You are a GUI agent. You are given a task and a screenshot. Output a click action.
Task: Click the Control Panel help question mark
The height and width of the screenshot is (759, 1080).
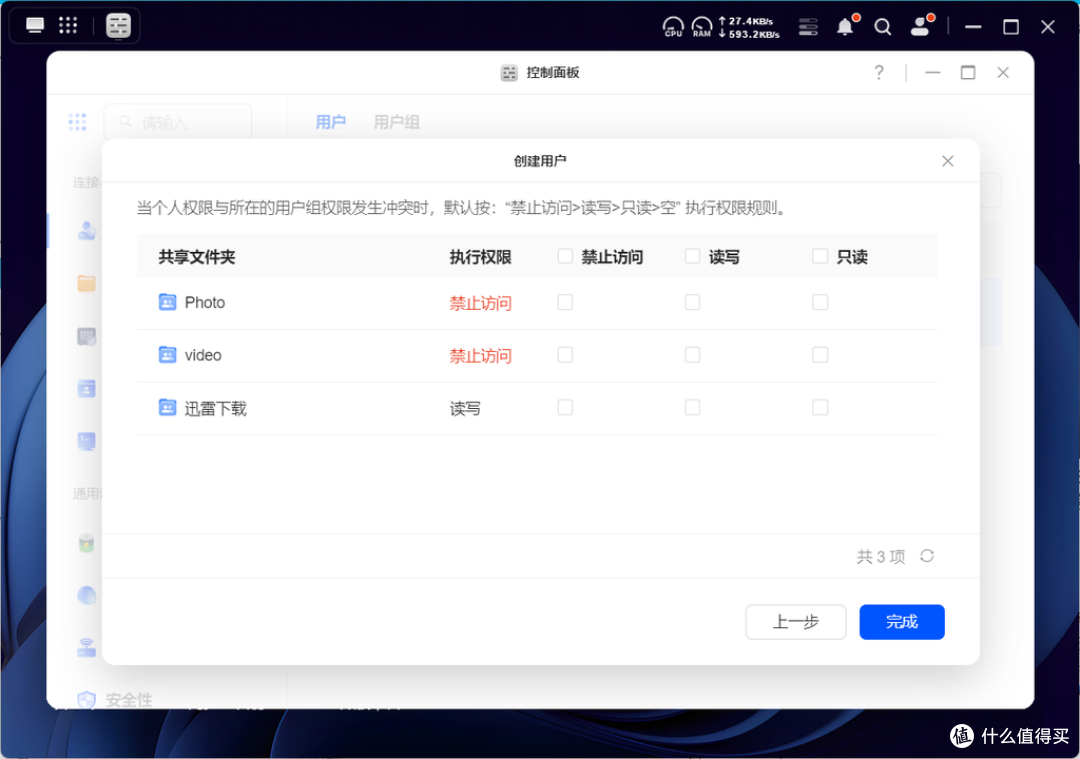879,72
